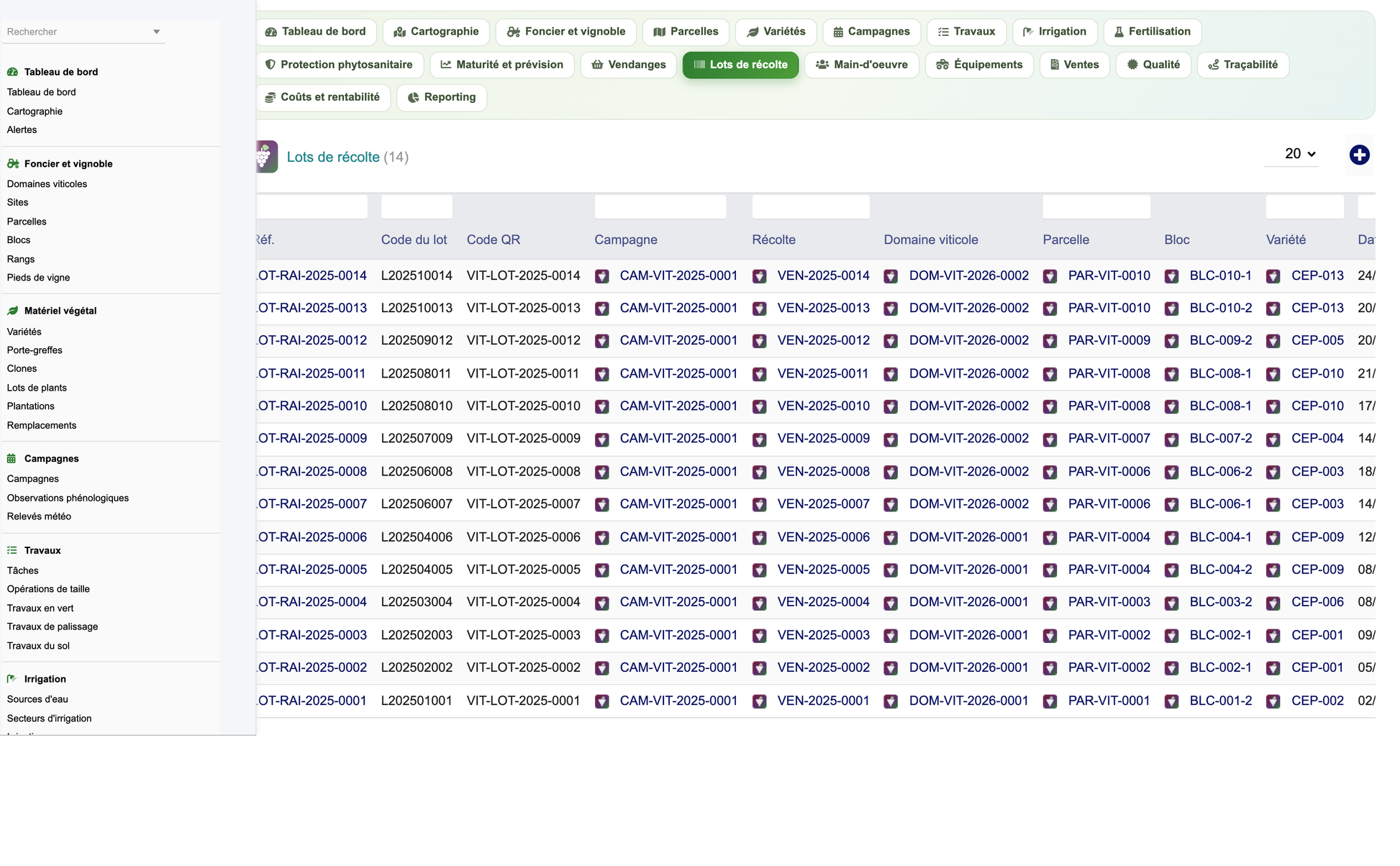Click cell VIT-LOT-2025-0005
Image resolution: width=1400 pixels, height=866 pixels.
pos(523,569)
